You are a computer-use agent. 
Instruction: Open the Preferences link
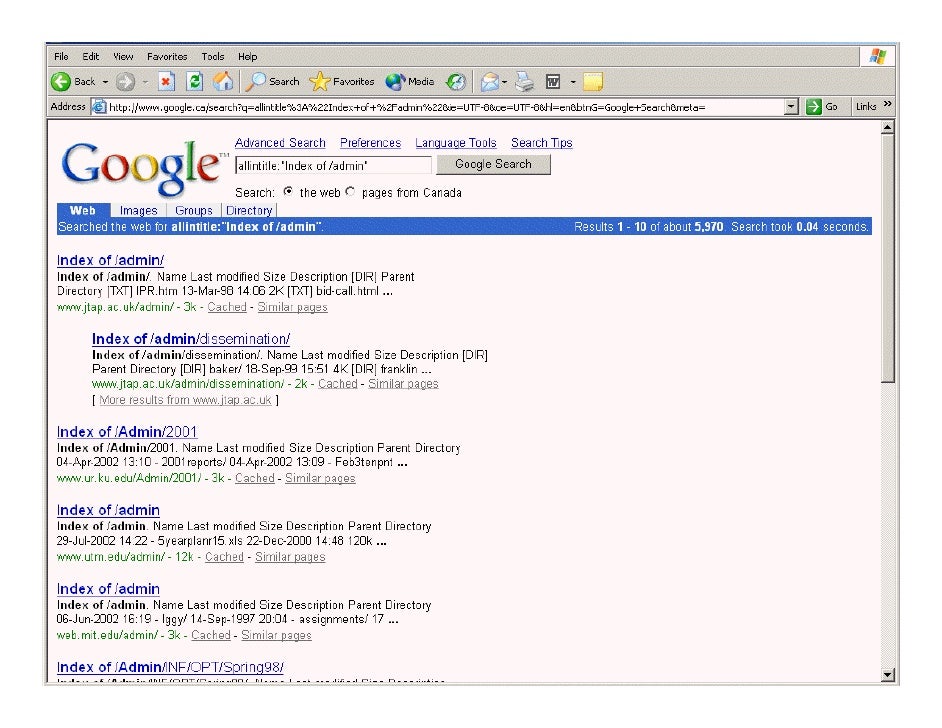(370, 143)
